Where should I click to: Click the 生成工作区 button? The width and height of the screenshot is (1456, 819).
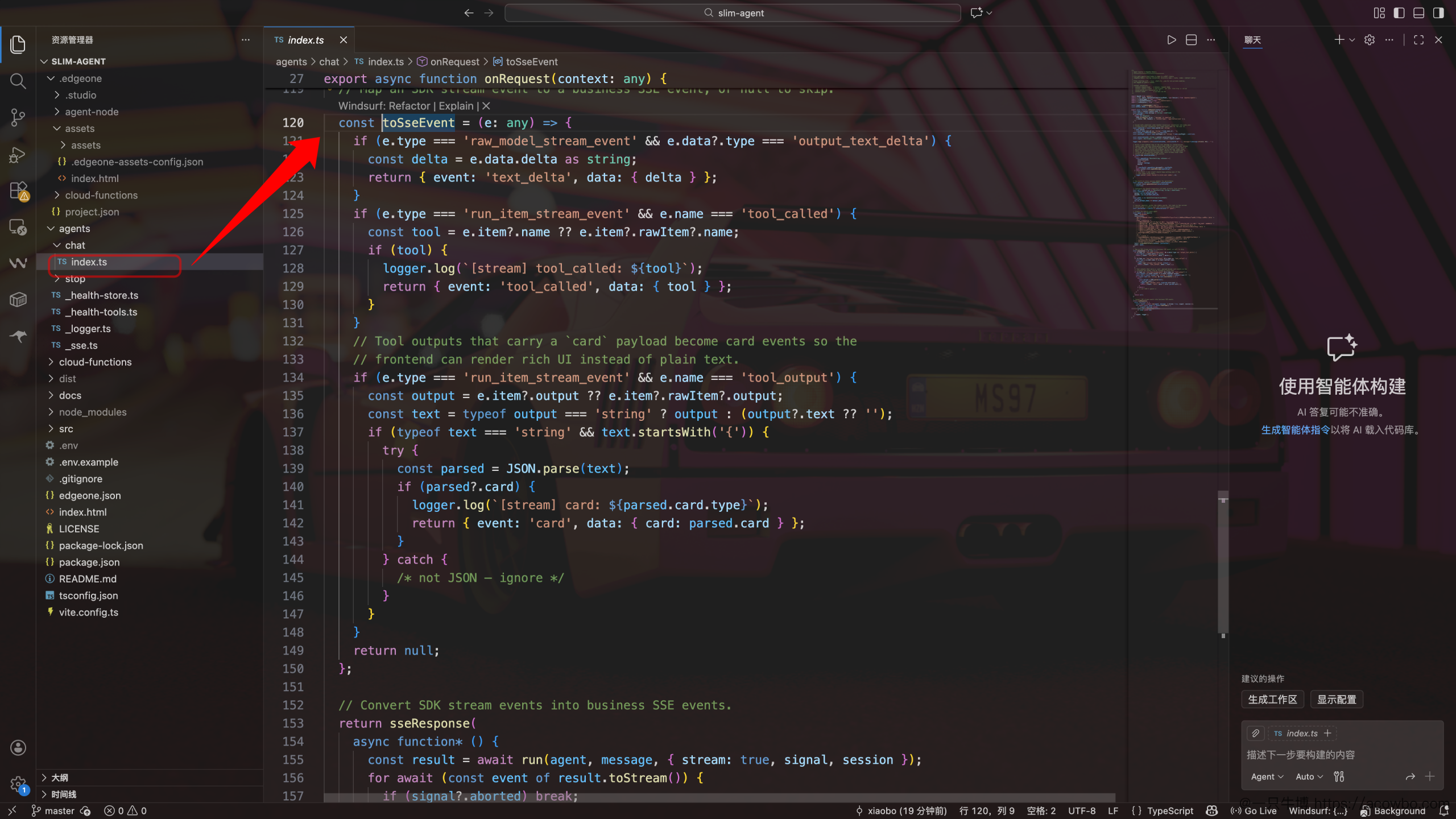[1272, 699]
